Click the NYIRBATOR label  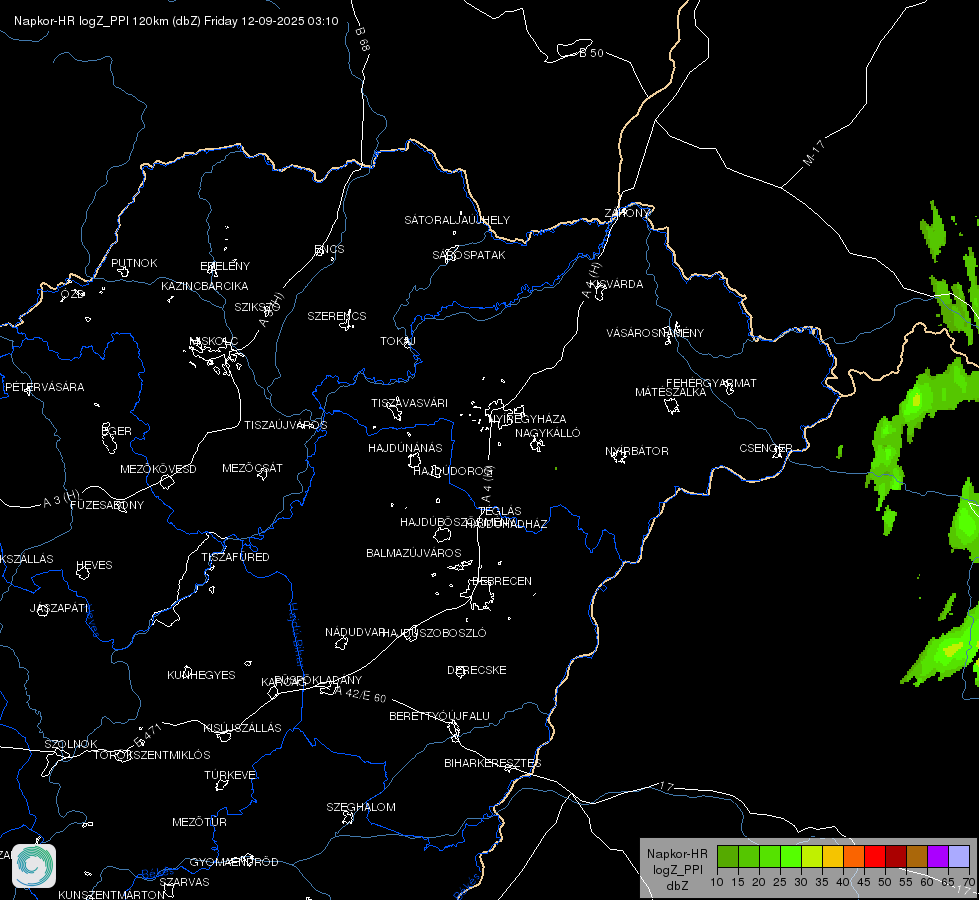[637, 451]
